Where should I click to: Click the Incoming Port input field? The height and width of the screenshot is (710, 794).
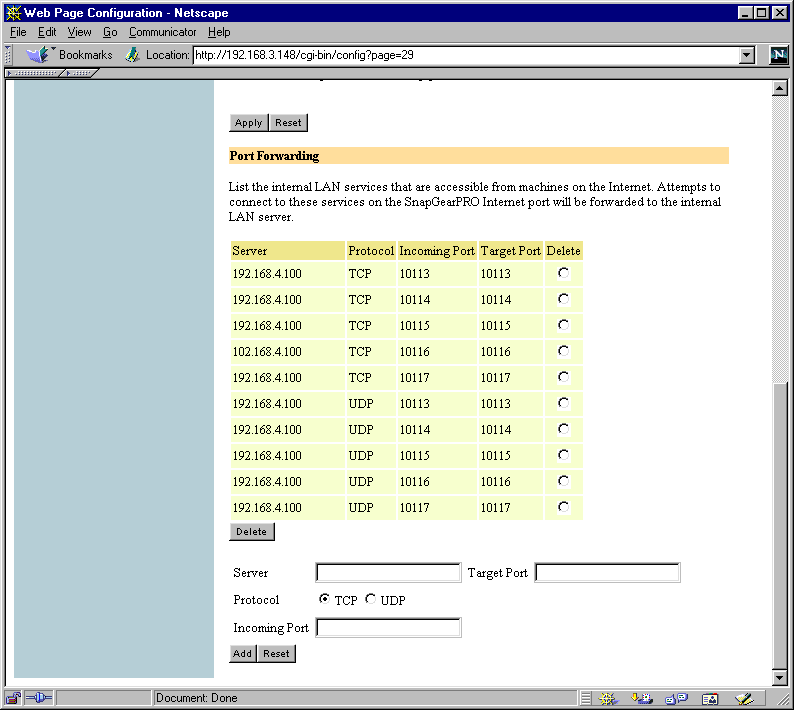388,628
